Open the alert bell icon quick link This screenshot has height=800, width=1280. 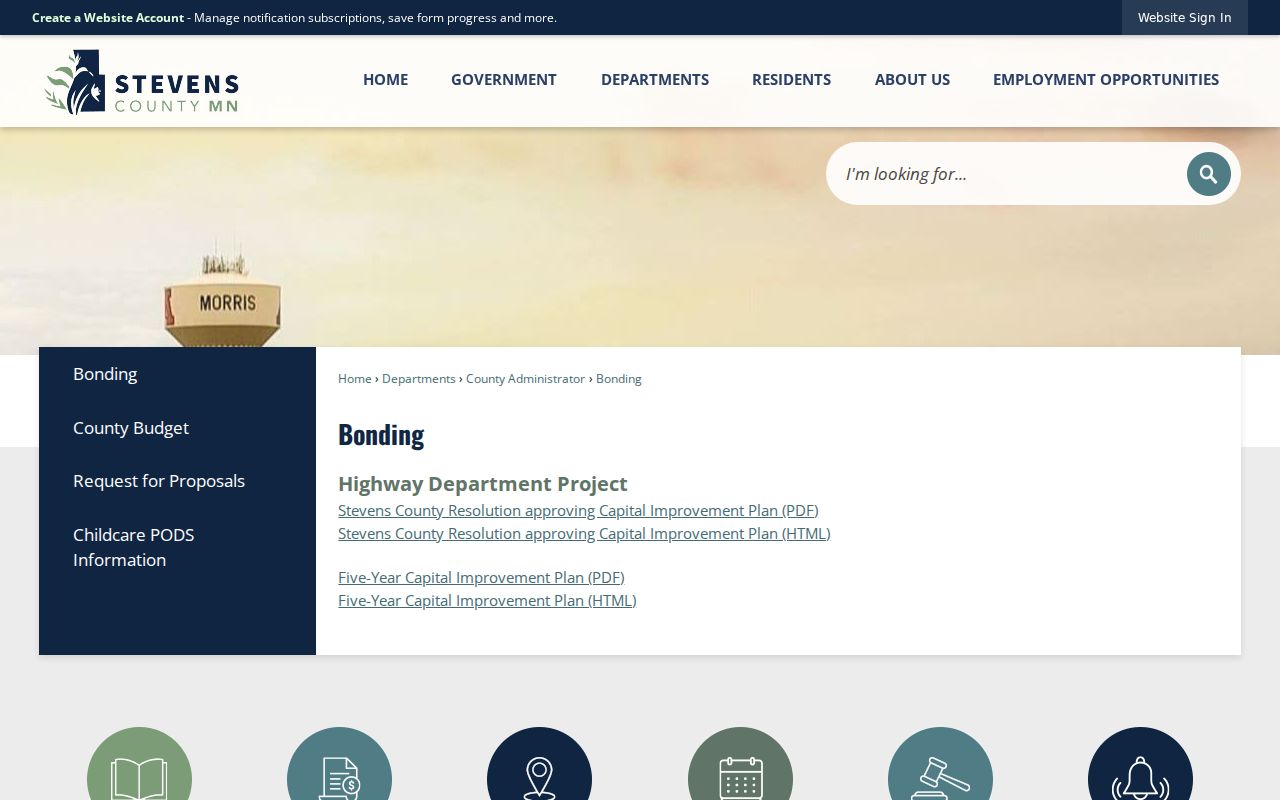(x=1140, y=764)
